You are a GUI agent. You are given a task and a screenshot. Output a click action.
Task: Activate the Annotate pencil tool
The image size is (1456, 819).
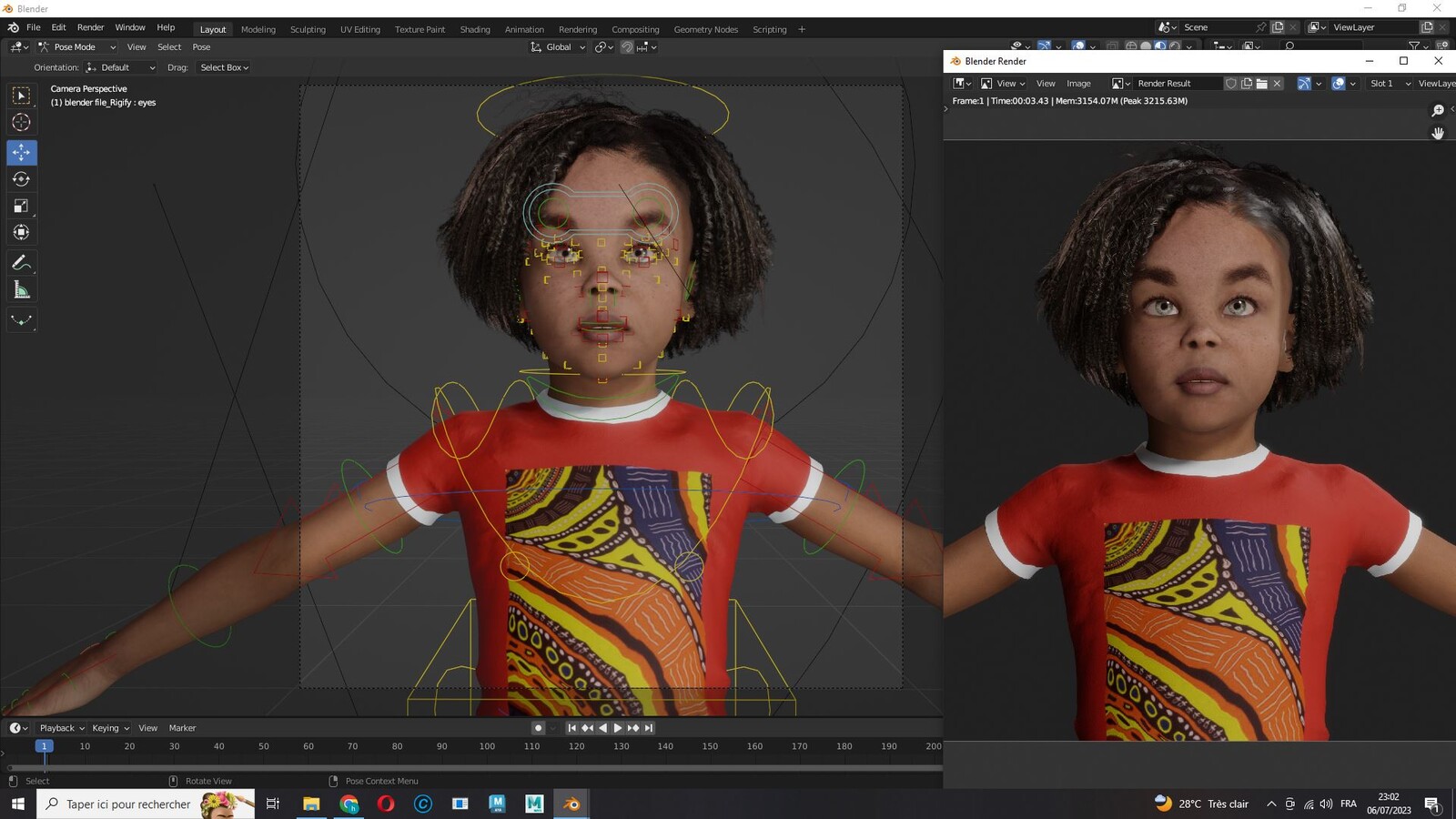(x=22, y=262)
